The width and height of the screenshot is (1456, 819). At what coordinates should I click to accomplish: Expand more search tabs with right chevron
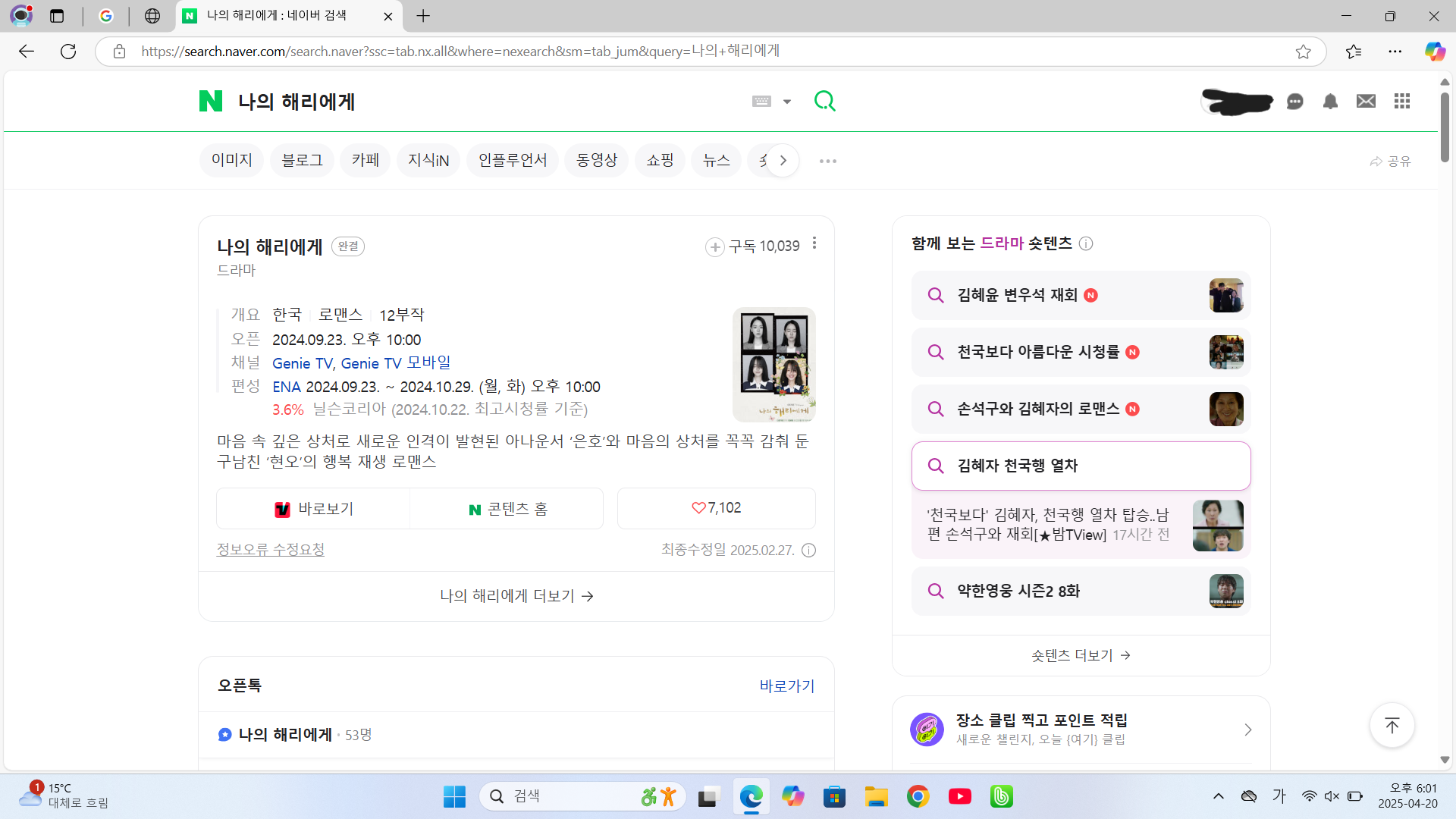point(783,161)
